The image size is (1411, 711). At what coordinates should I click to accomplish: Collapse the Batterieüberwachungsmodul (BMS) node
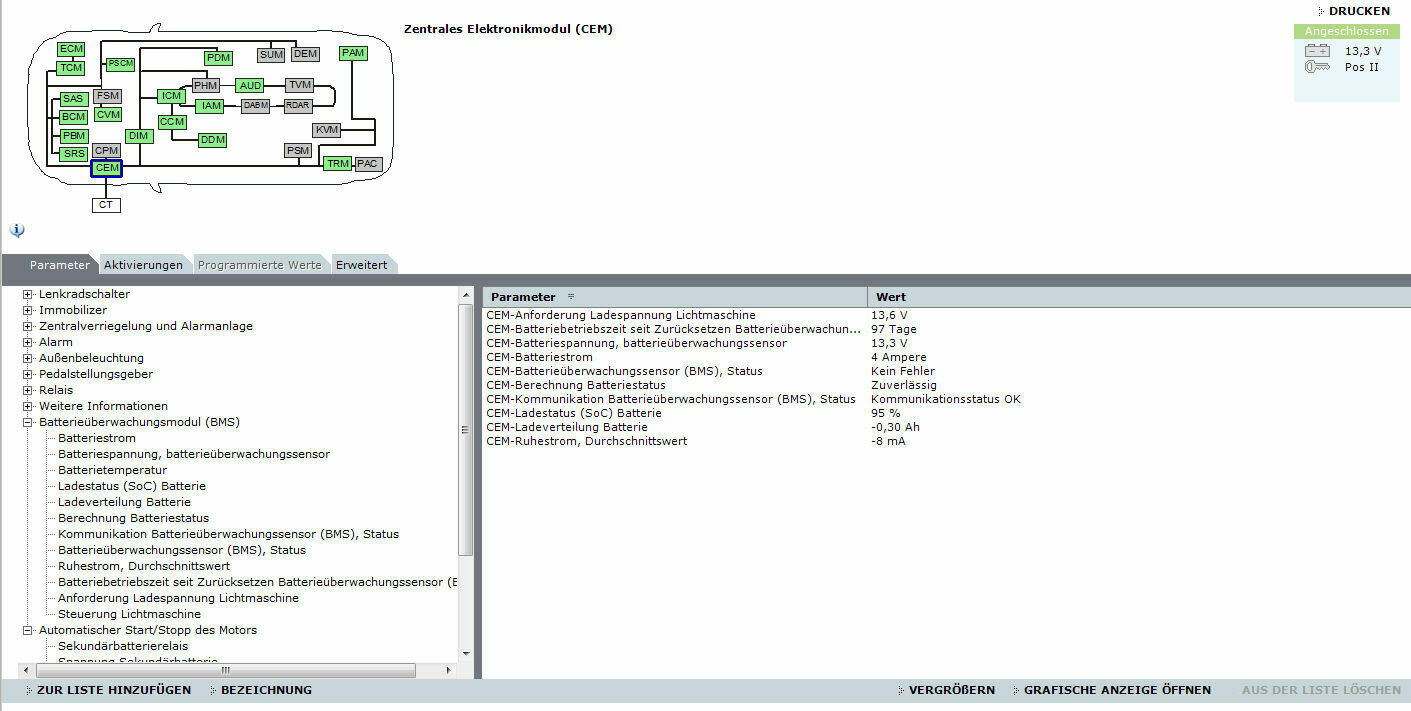point(28,423)
